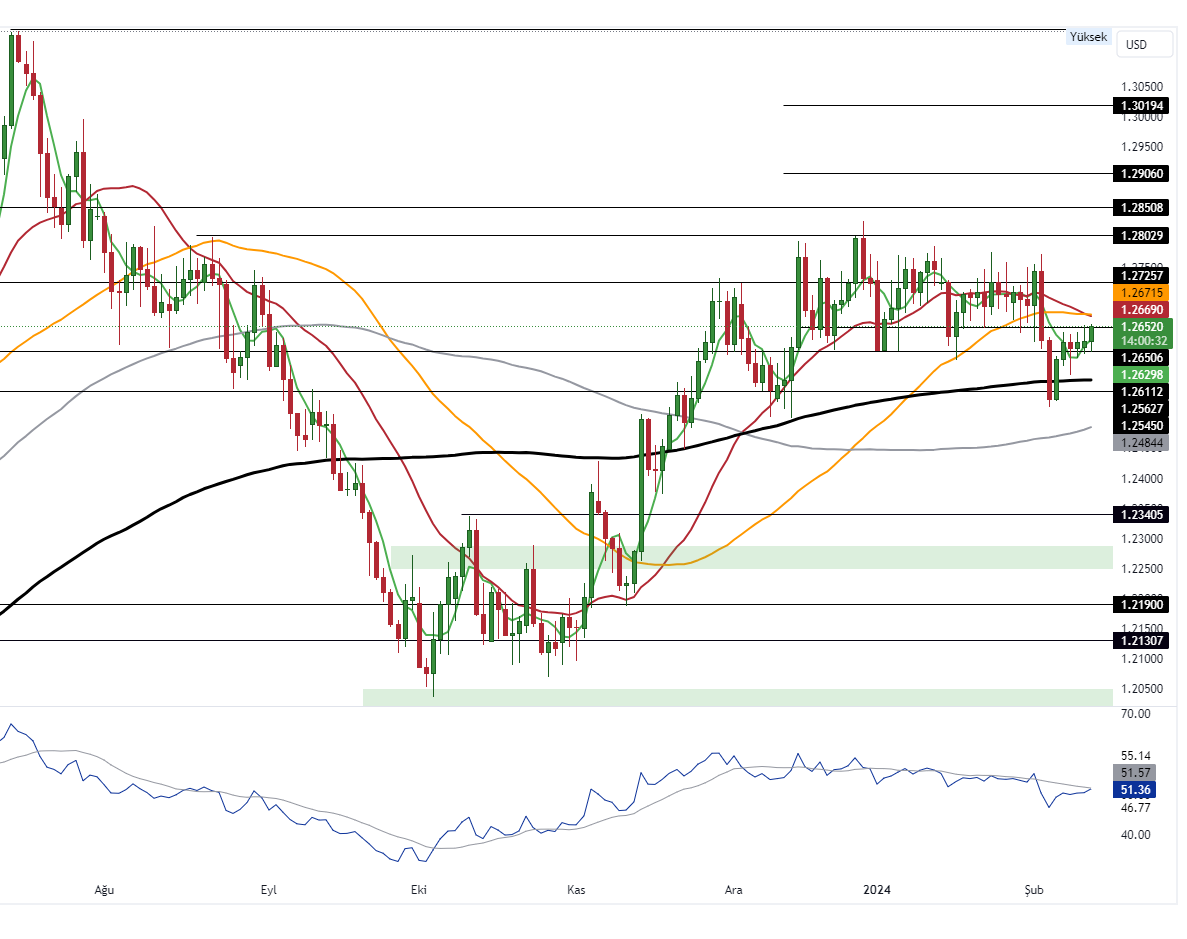This screenshot has width=1187, height=939.
Task: Select the lower green support zone rectangle
Action: 737,697
